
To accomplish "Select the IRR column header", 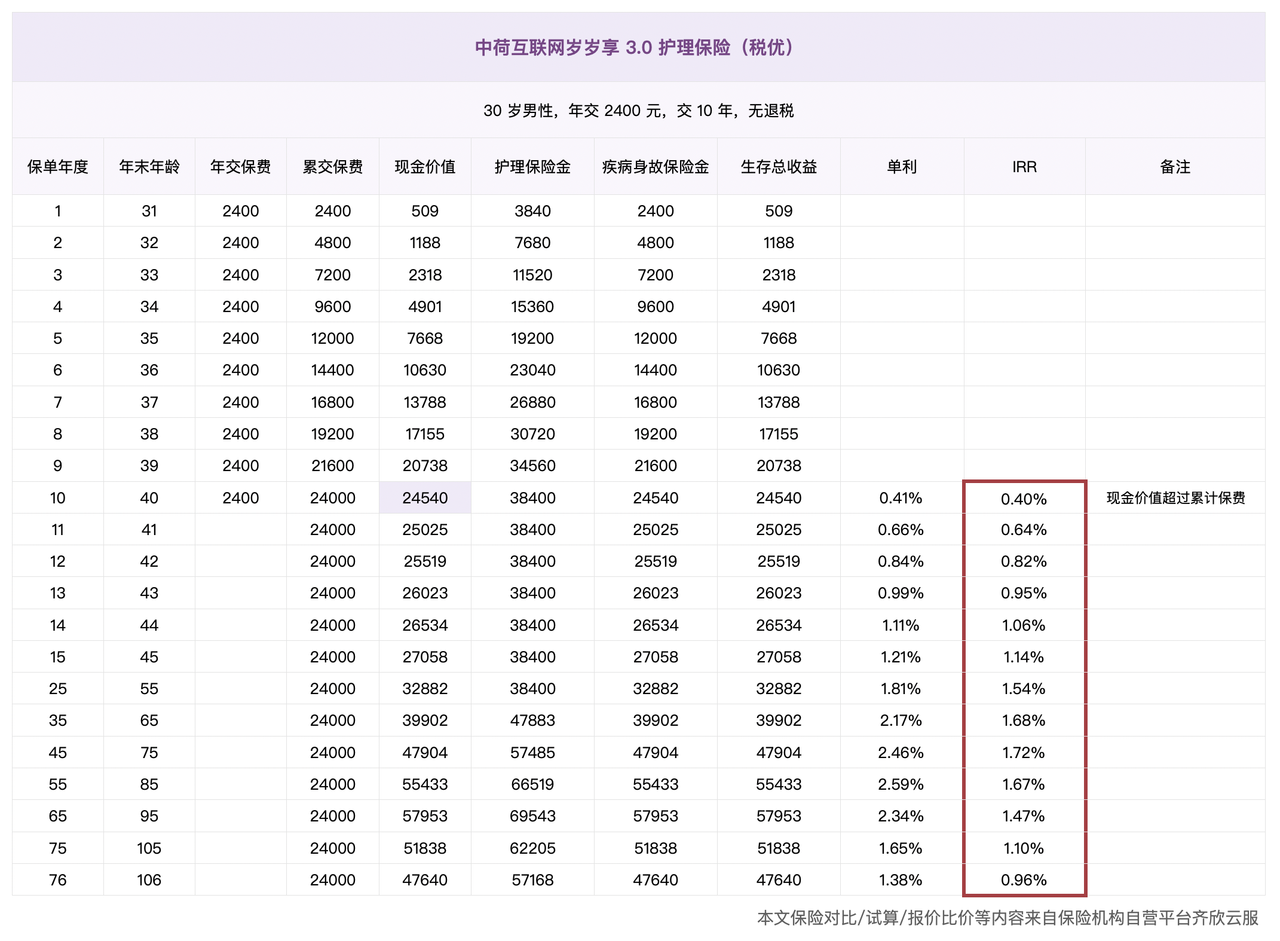I will click(1024, 167).
